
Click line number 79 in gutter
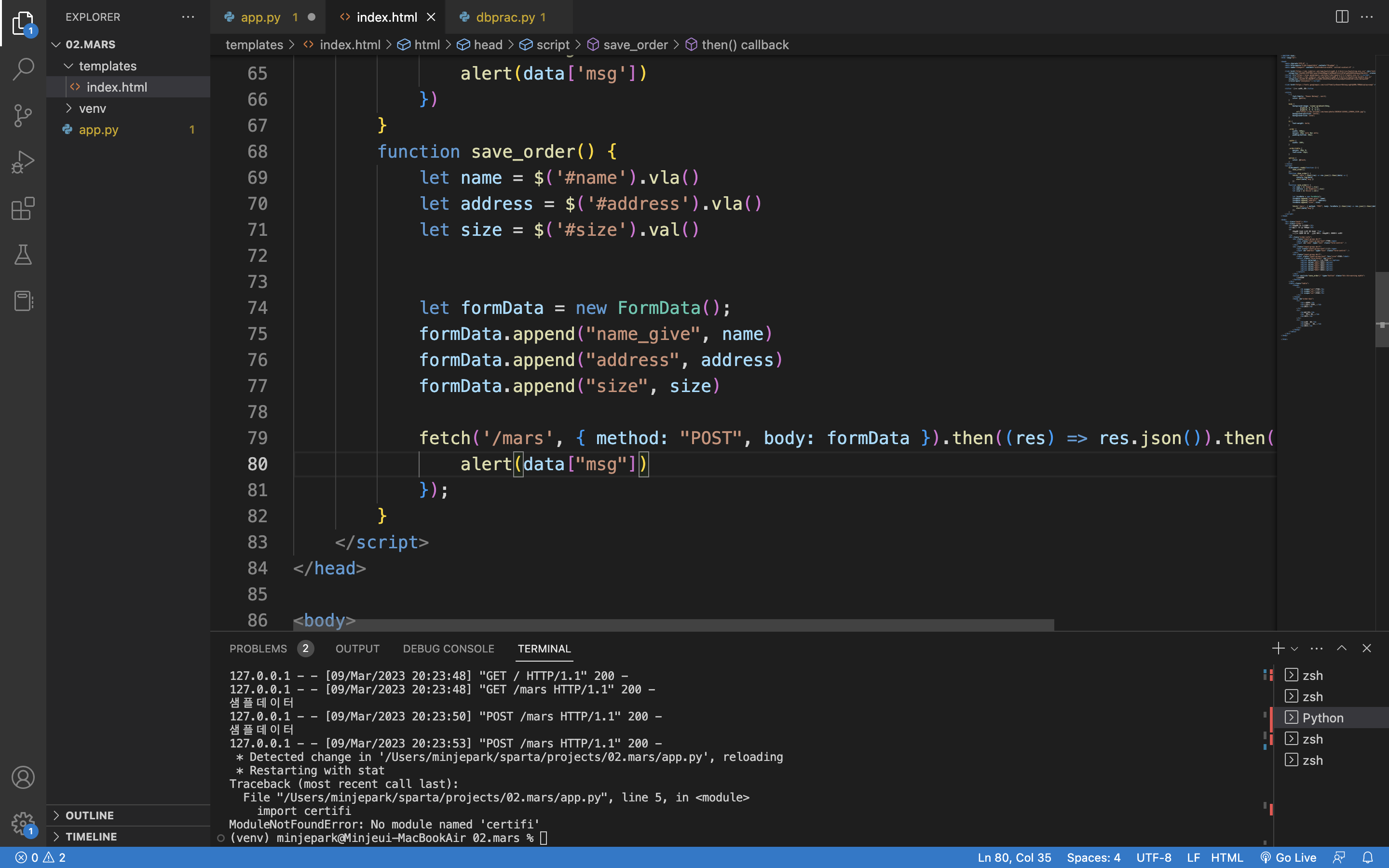(x=258, y=438)
